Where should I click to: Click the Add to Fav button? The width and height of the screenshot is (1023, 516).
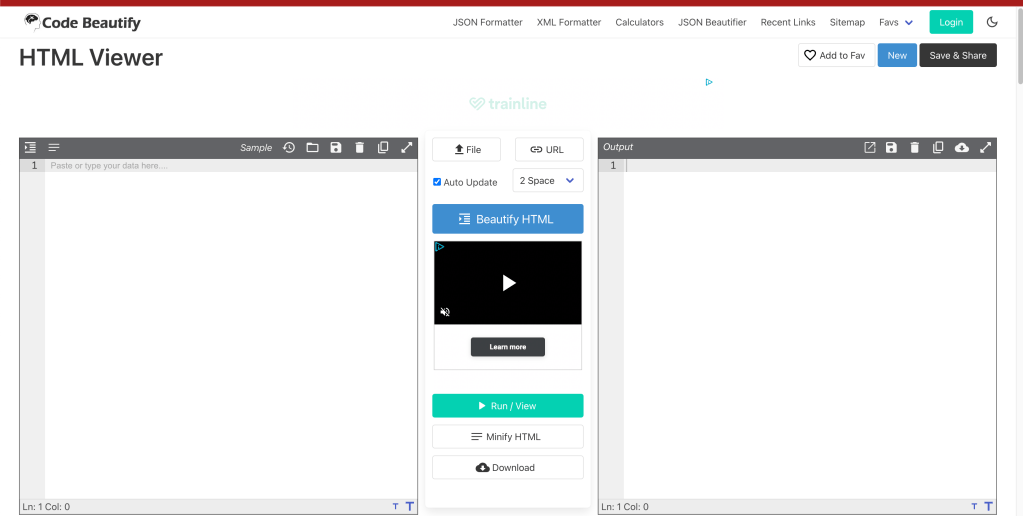click(x=836, y=55)
